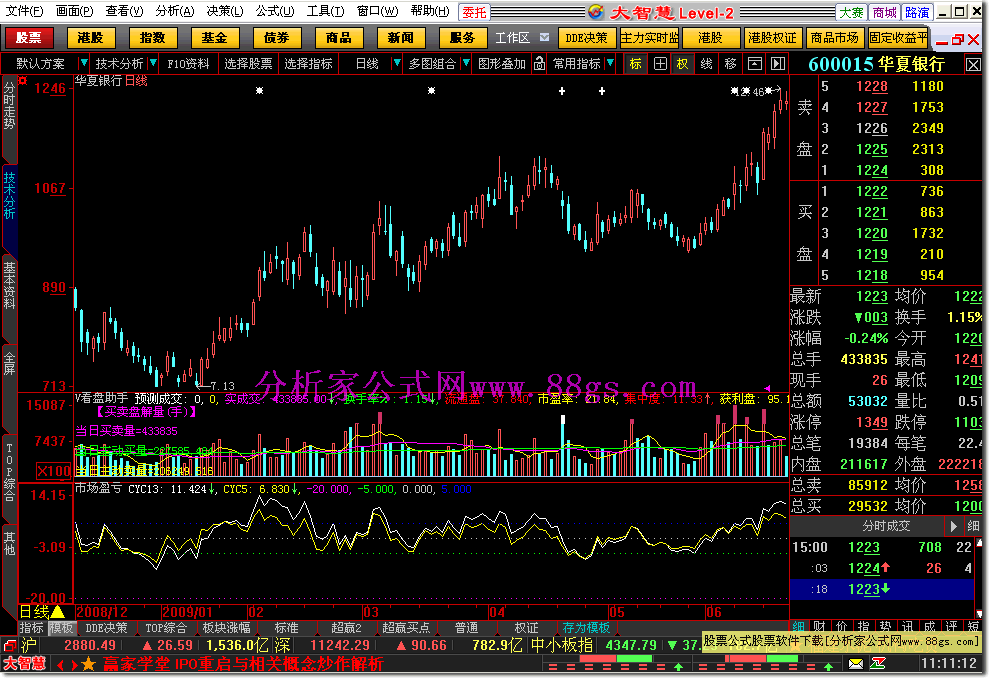Toggle the 标 marker button in toolbar
The height and width of the screenshot is (680, 992).
[x=637, y=64]
